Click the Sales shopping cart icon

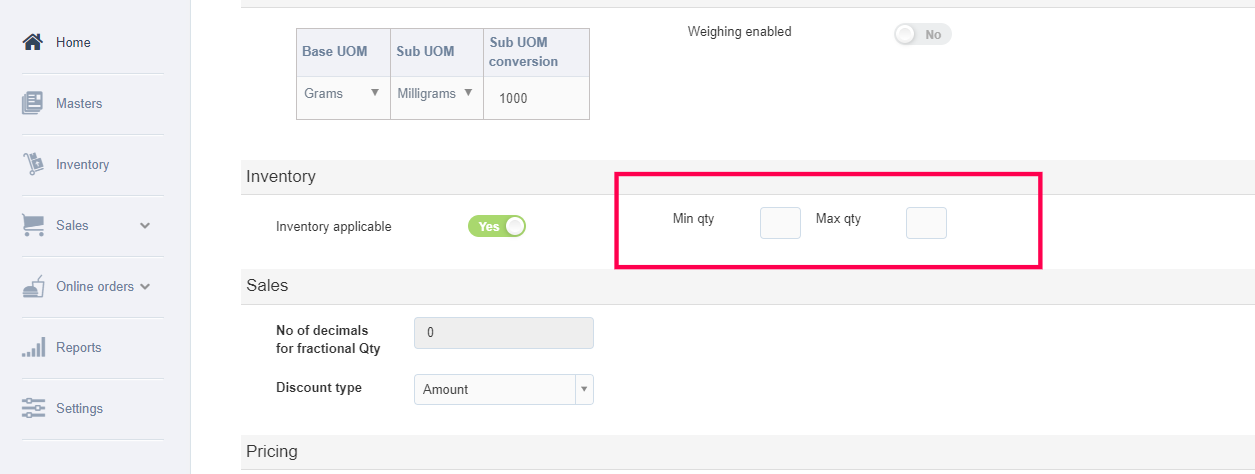33,225
